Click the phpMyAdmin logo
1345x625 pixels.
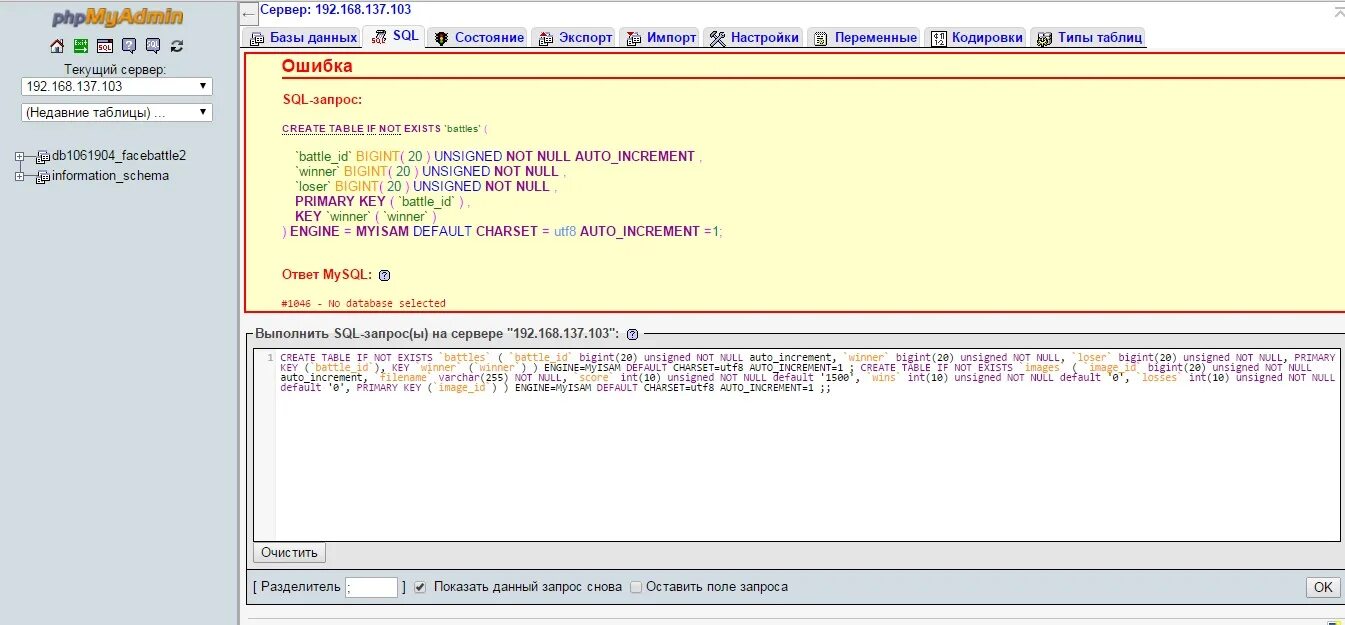(119, 17)
